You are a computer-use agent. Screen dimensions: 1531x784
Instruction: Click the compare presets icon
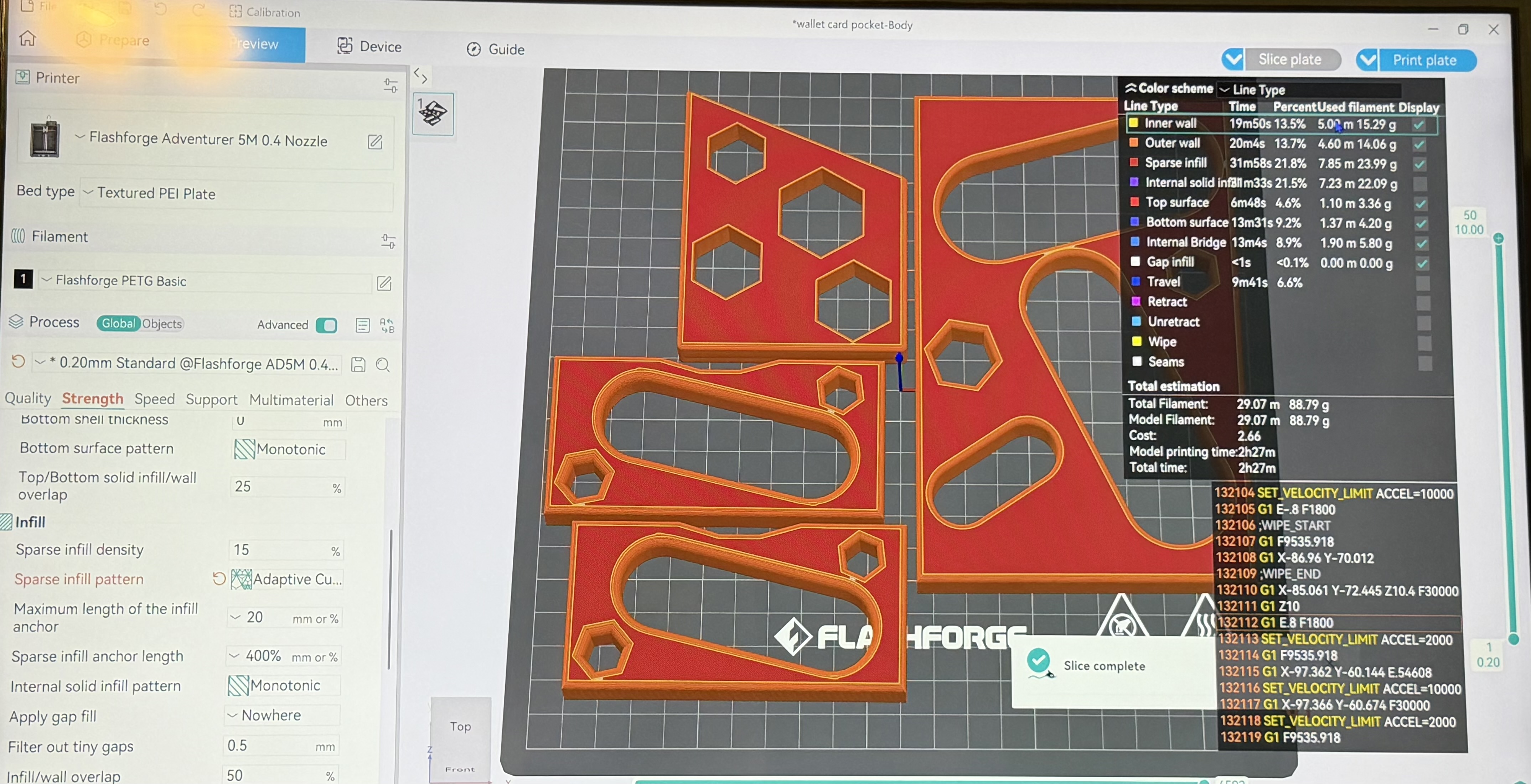[388, 325]
